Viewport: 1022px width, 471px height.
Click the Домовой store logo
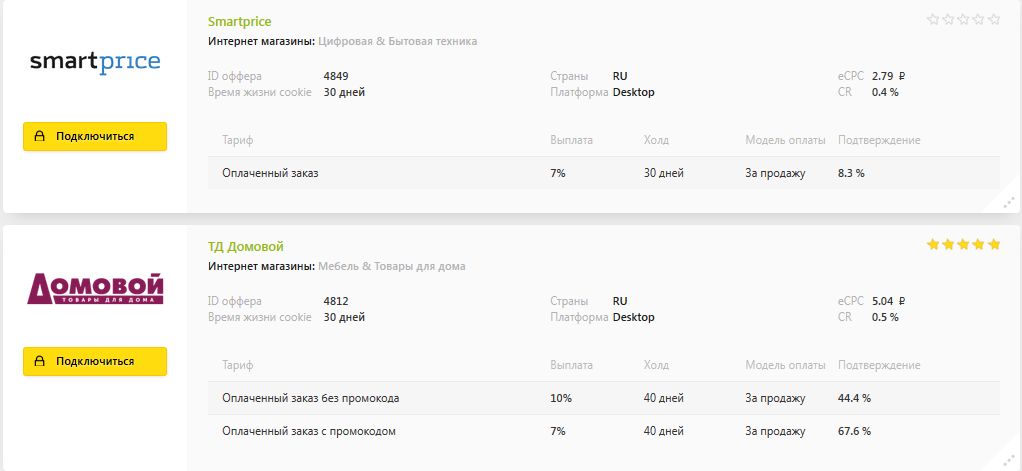(x=95, y=288)
